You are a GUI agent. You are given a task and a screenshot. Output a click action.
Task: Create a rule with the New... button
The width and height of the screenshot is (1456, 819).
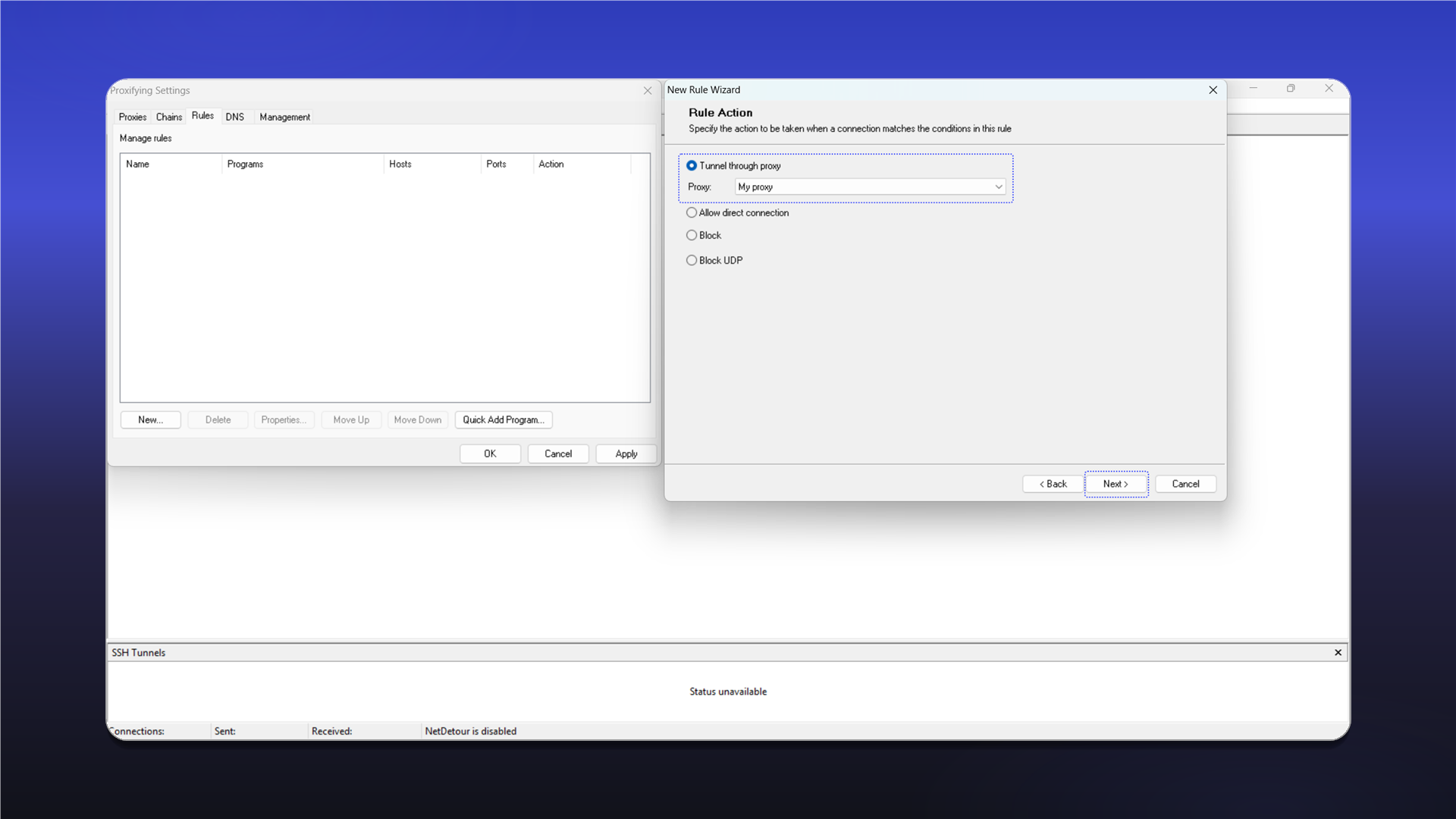coord(150,420)
